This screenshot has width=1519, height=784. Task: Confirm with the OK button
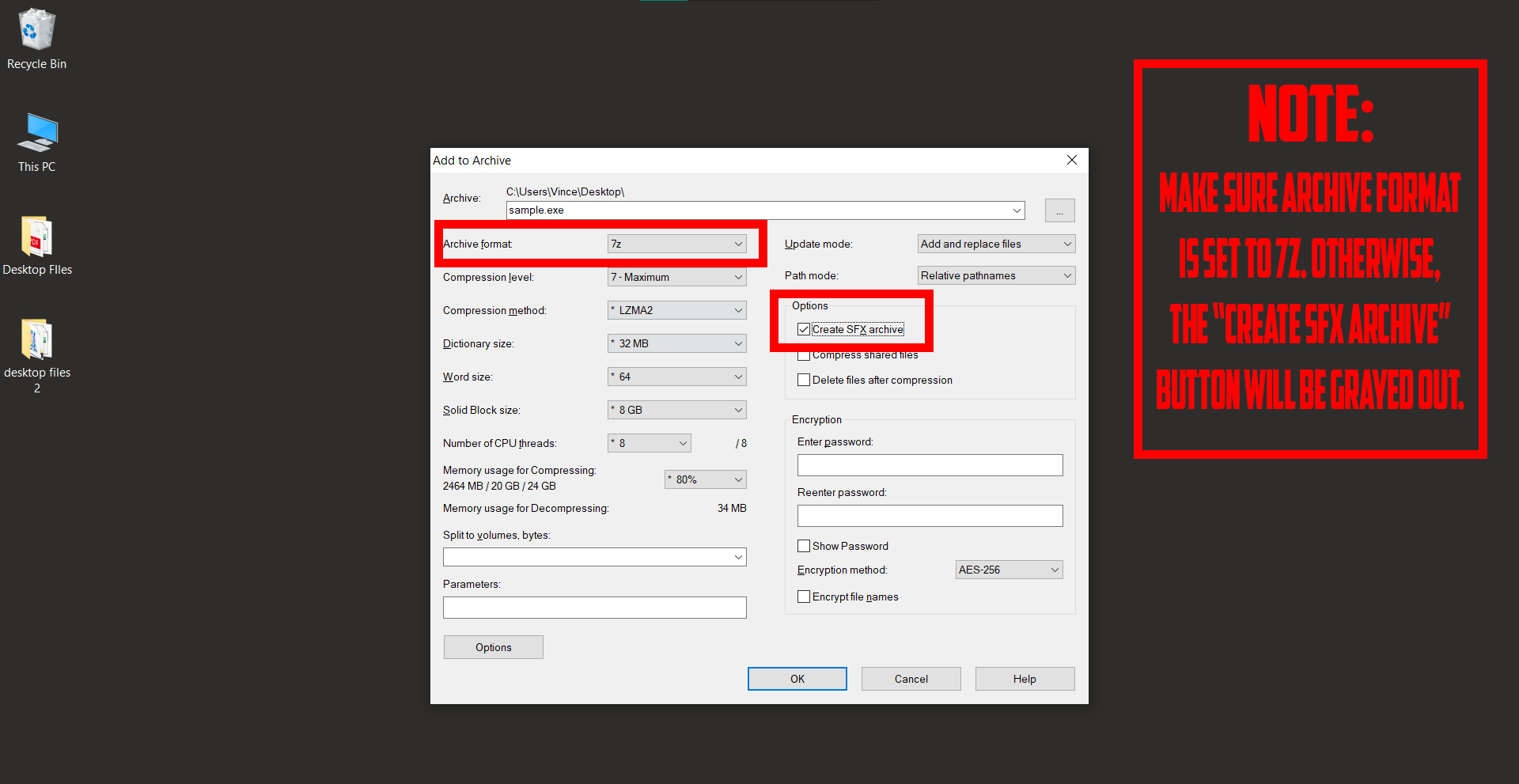click(797, 679)
